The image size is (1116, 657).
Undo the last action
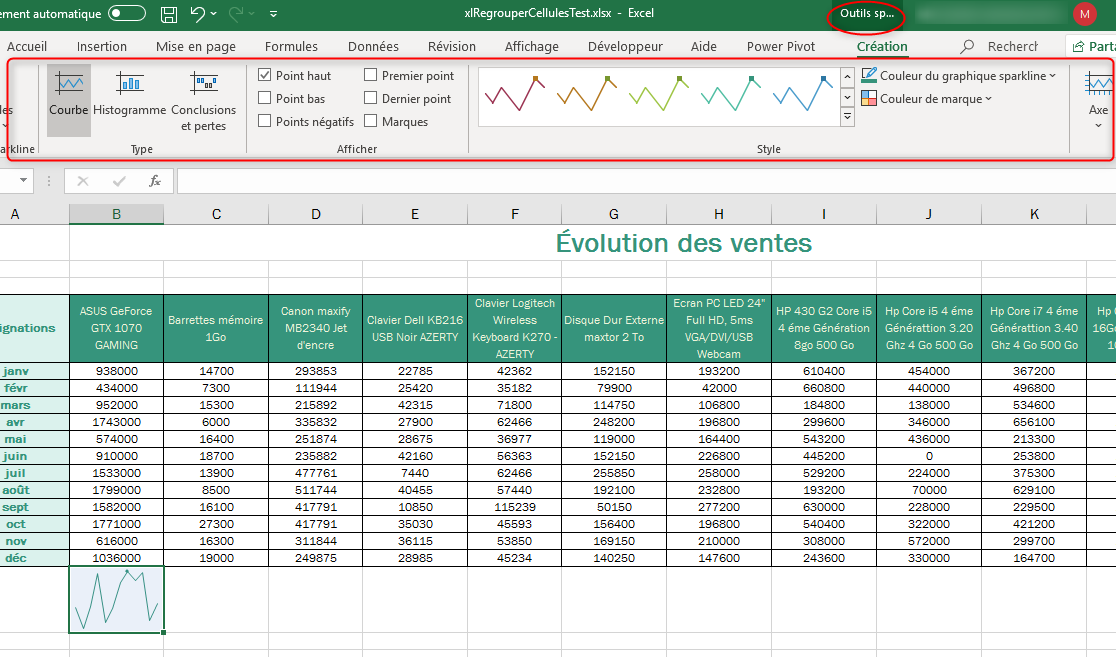pyautogui.click(x=198, y=14)
